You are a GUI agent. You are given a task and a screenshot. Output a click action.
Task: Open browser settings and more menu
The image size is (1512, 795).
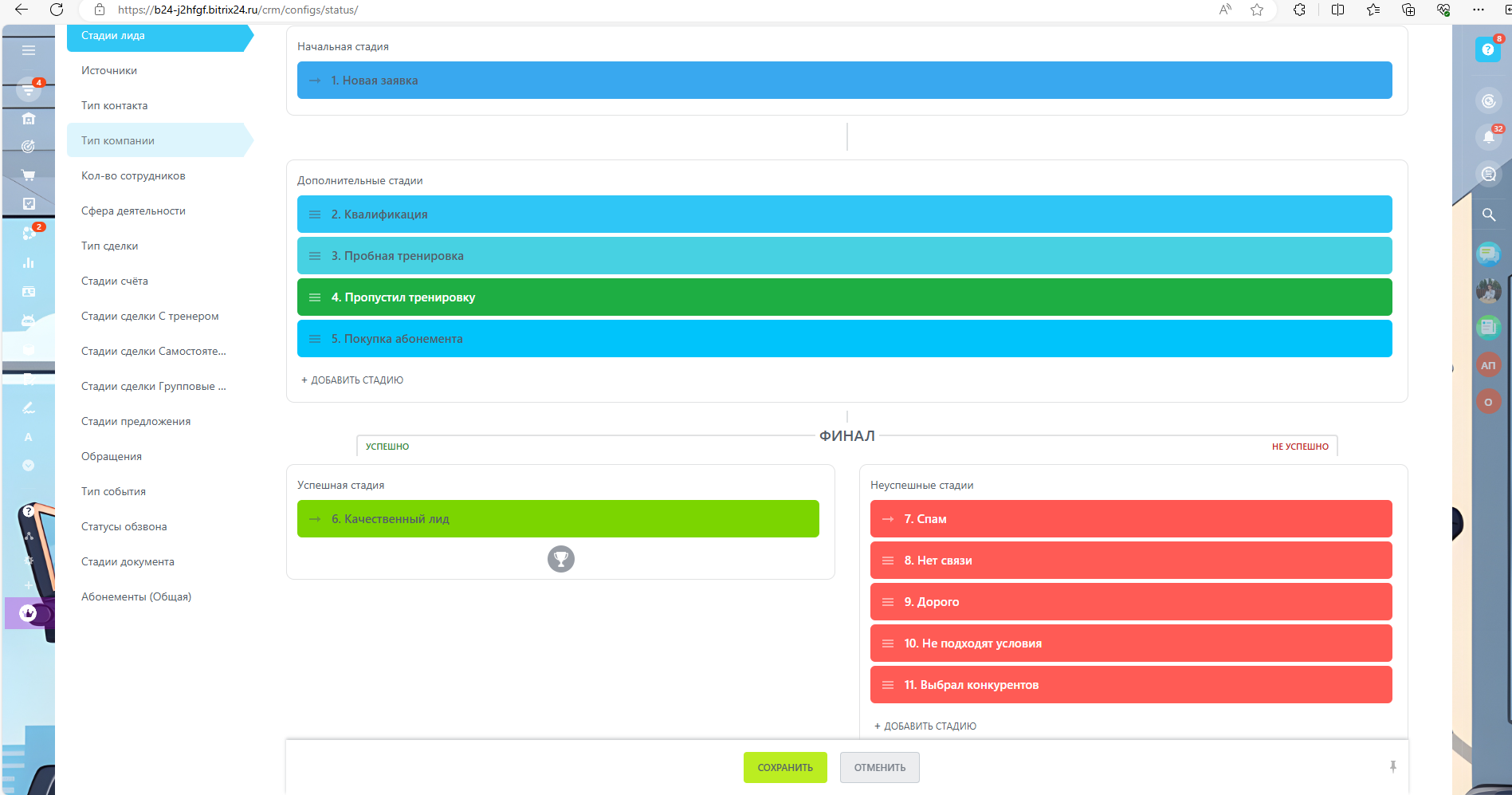coord(1478,10)
